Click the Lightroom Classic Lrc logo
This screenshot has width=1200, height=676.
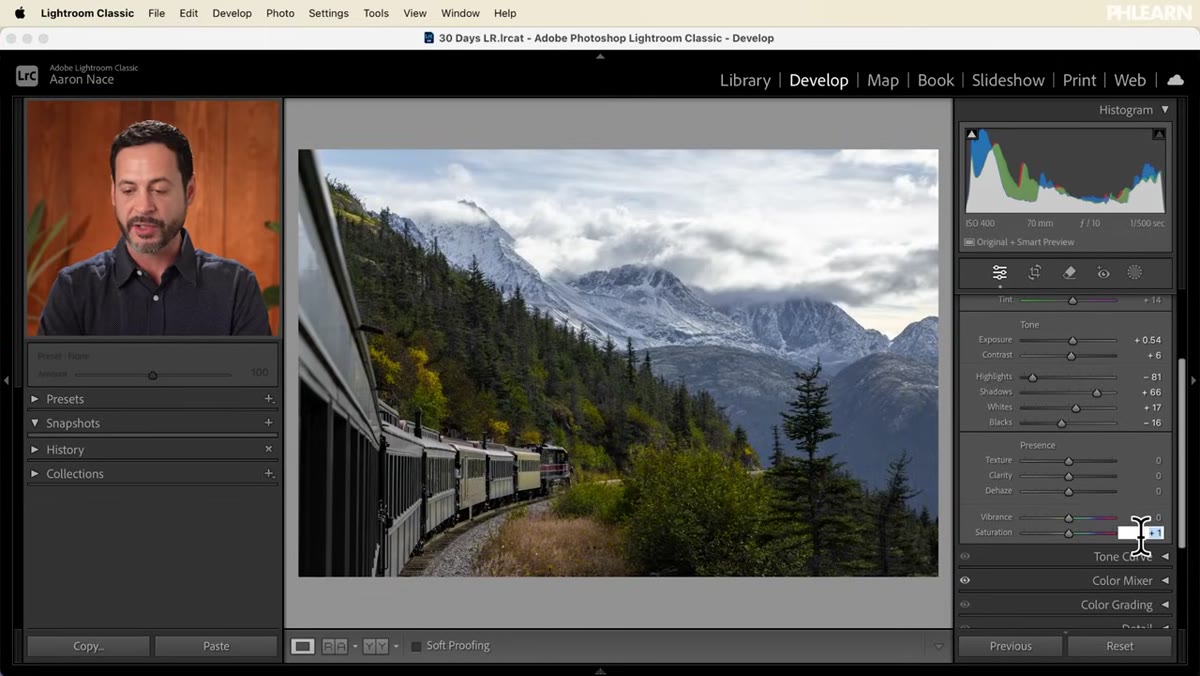pos(27,75)
